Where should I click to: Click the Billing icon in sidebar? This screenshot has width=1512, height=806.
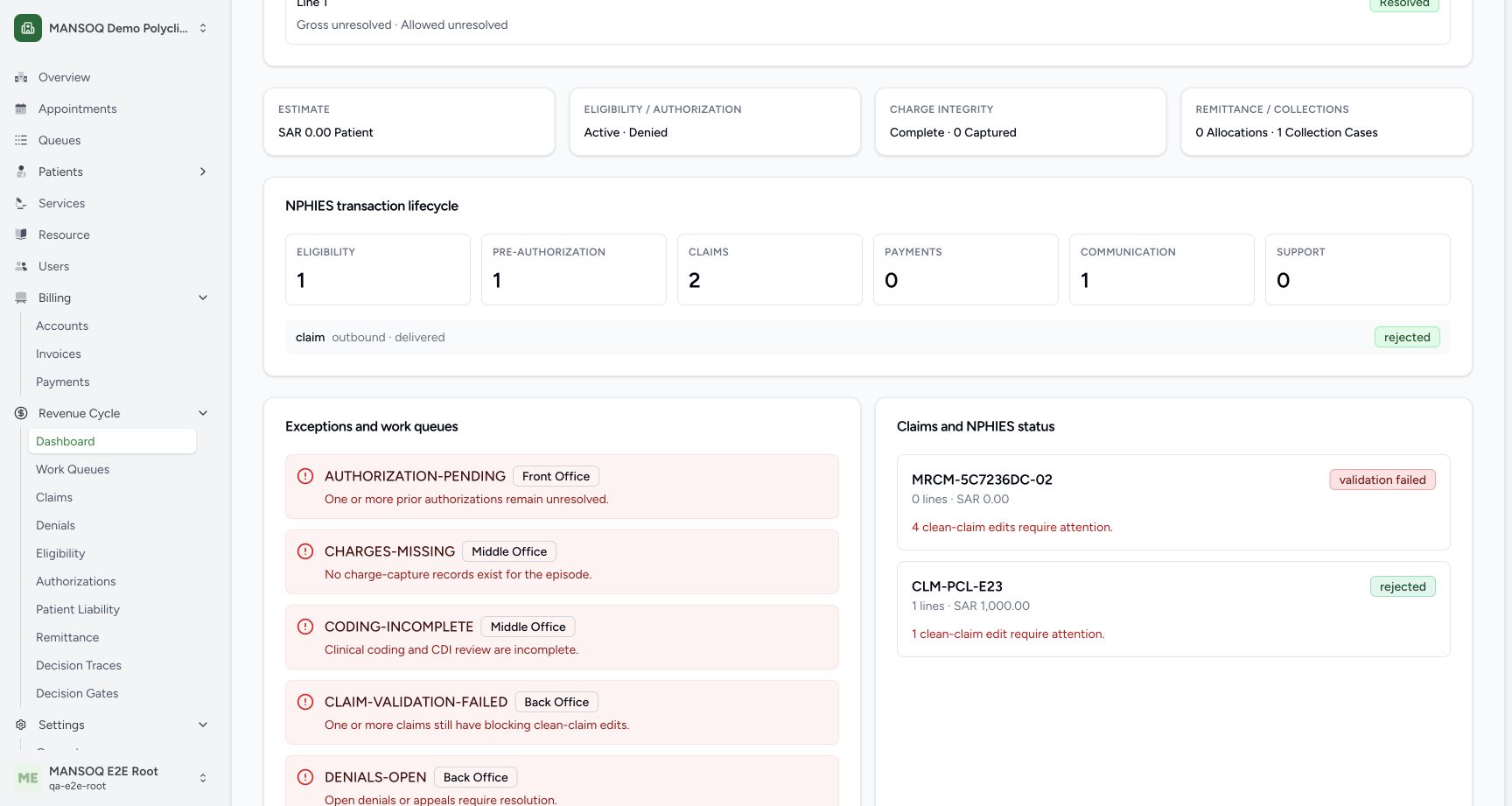pyautogui.click(x=21, y=298)
